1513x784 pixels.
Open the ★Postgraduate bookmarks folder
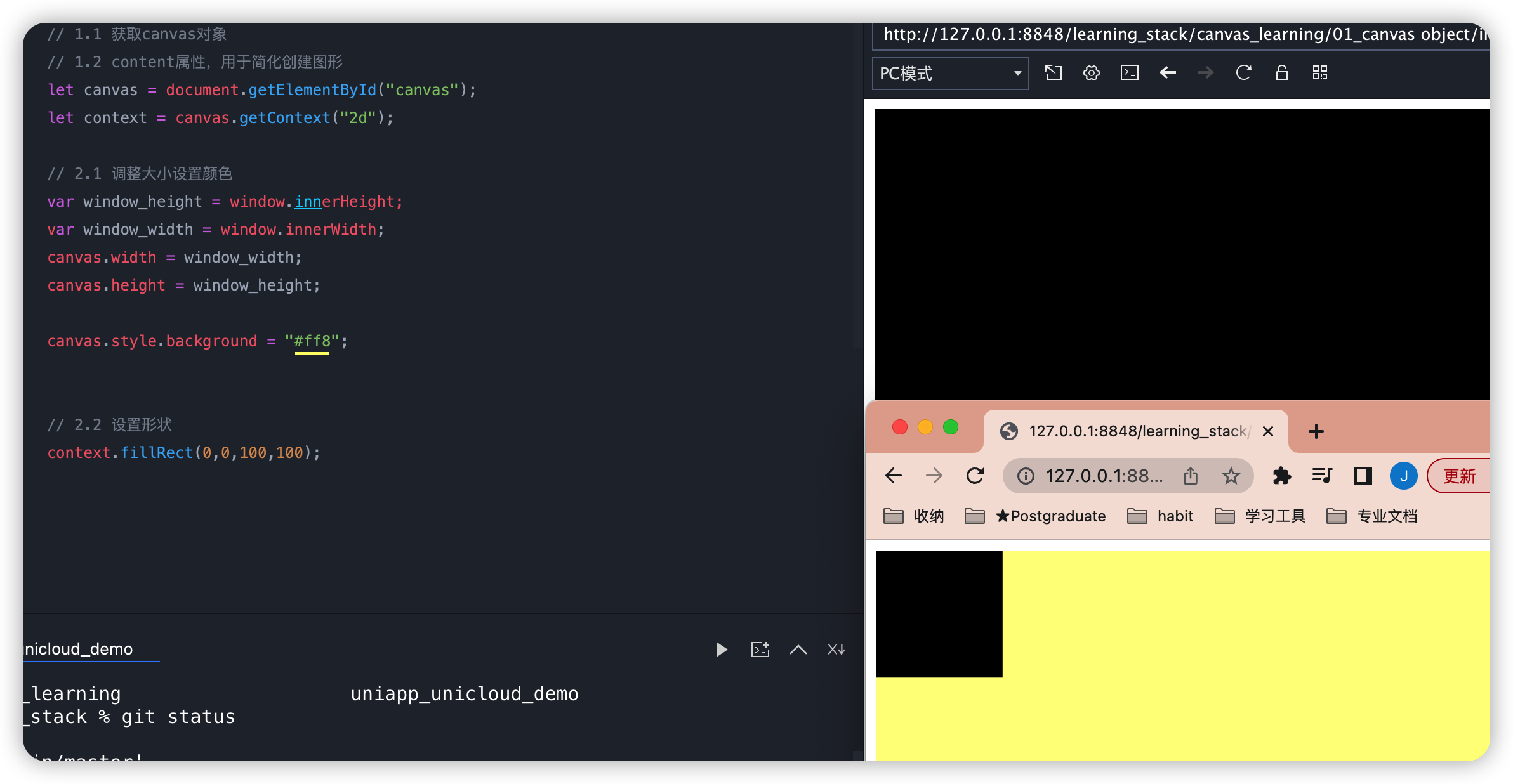tap(1034, 516)
